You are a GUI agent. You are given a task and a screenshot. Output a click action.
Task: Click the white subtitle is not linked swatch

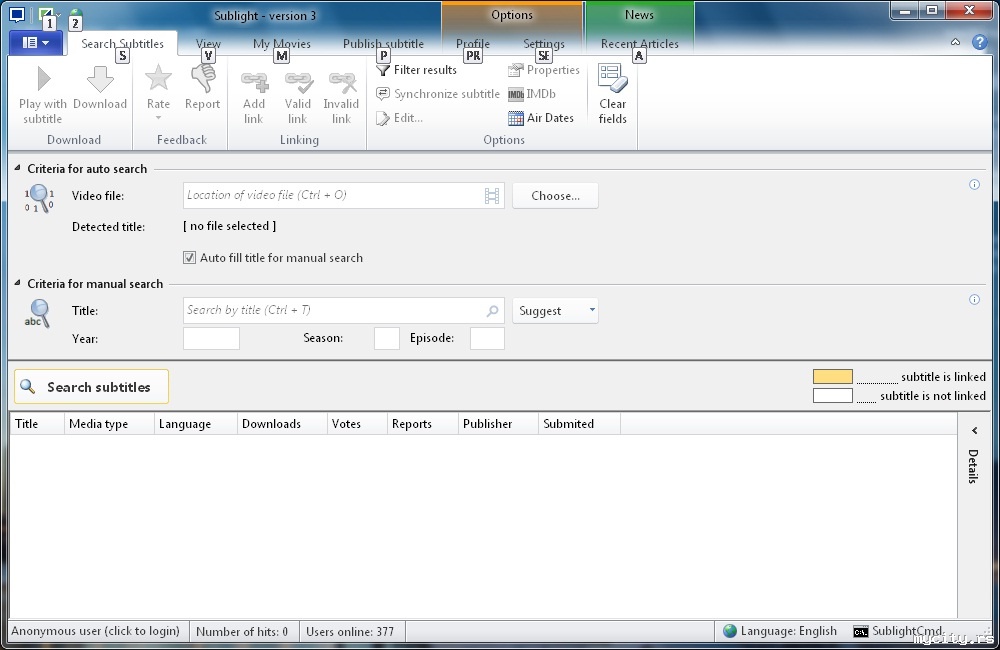tap(833, 395)
